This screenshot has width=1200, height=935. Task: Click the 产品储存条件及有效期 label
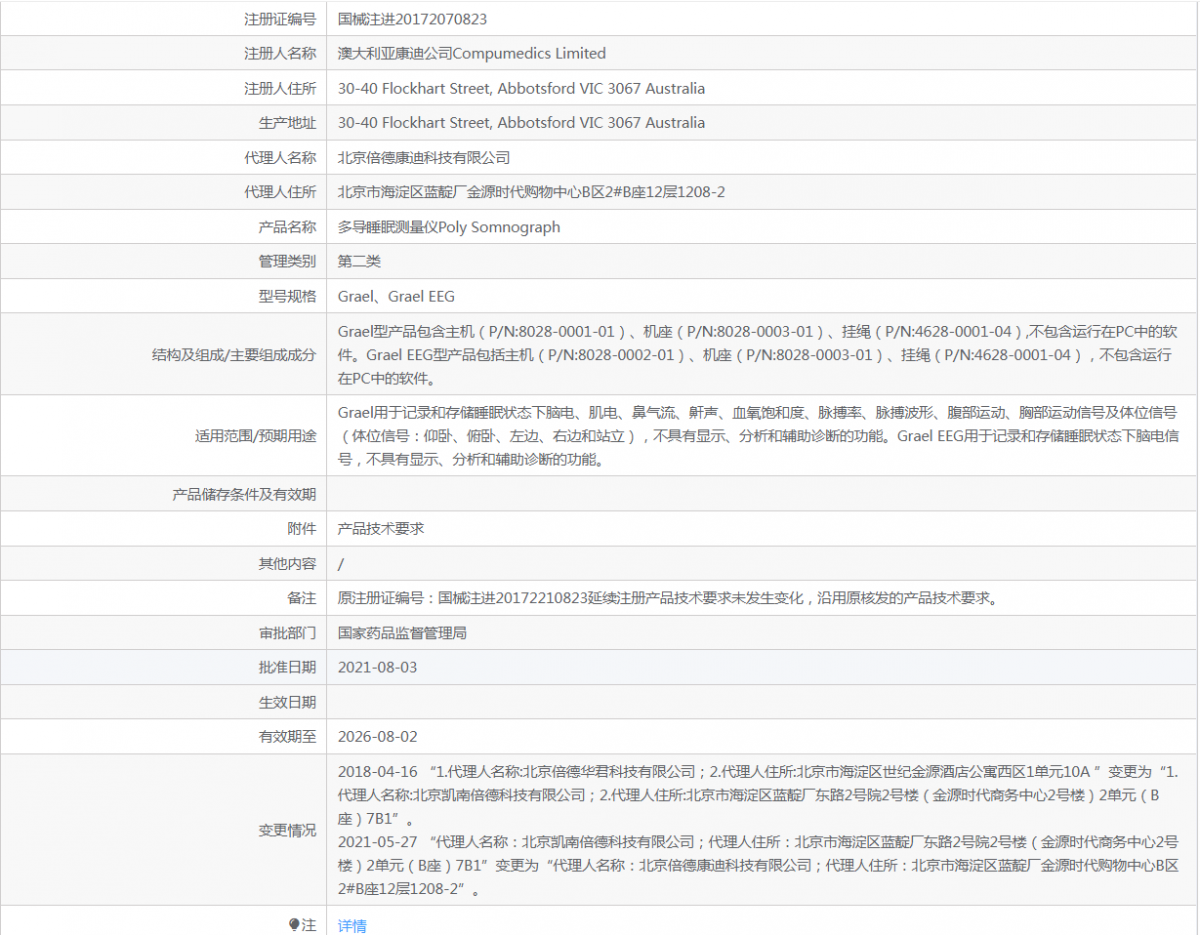(245, 494)
